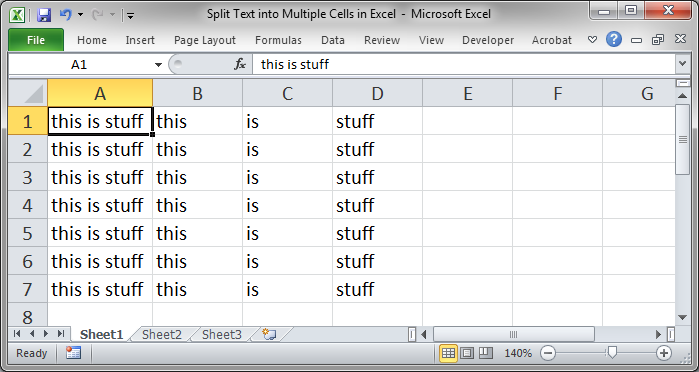This screenshot has height=372, width=699.
Task: Select cell C3 containing is
Action: [288, 177]
